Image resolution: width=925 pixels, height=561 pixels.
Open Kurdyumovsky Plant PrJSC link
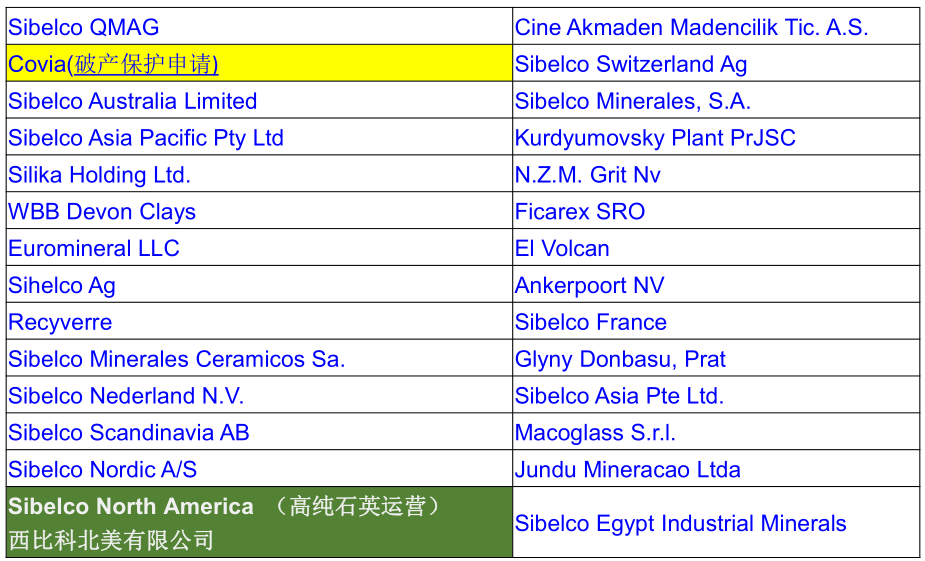655,138
